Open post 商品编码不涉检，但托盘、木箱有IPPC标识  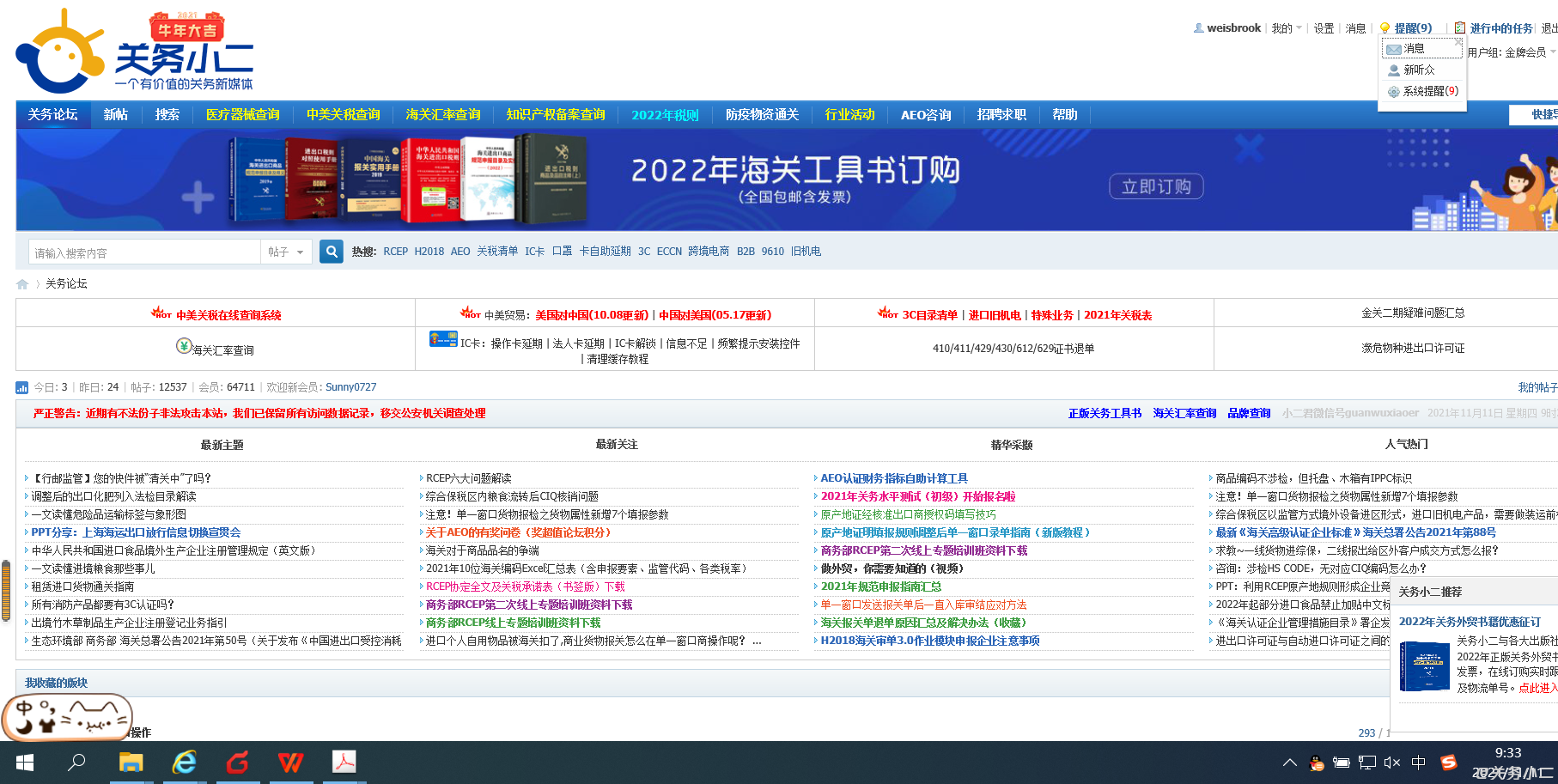tap(1313, 479)
